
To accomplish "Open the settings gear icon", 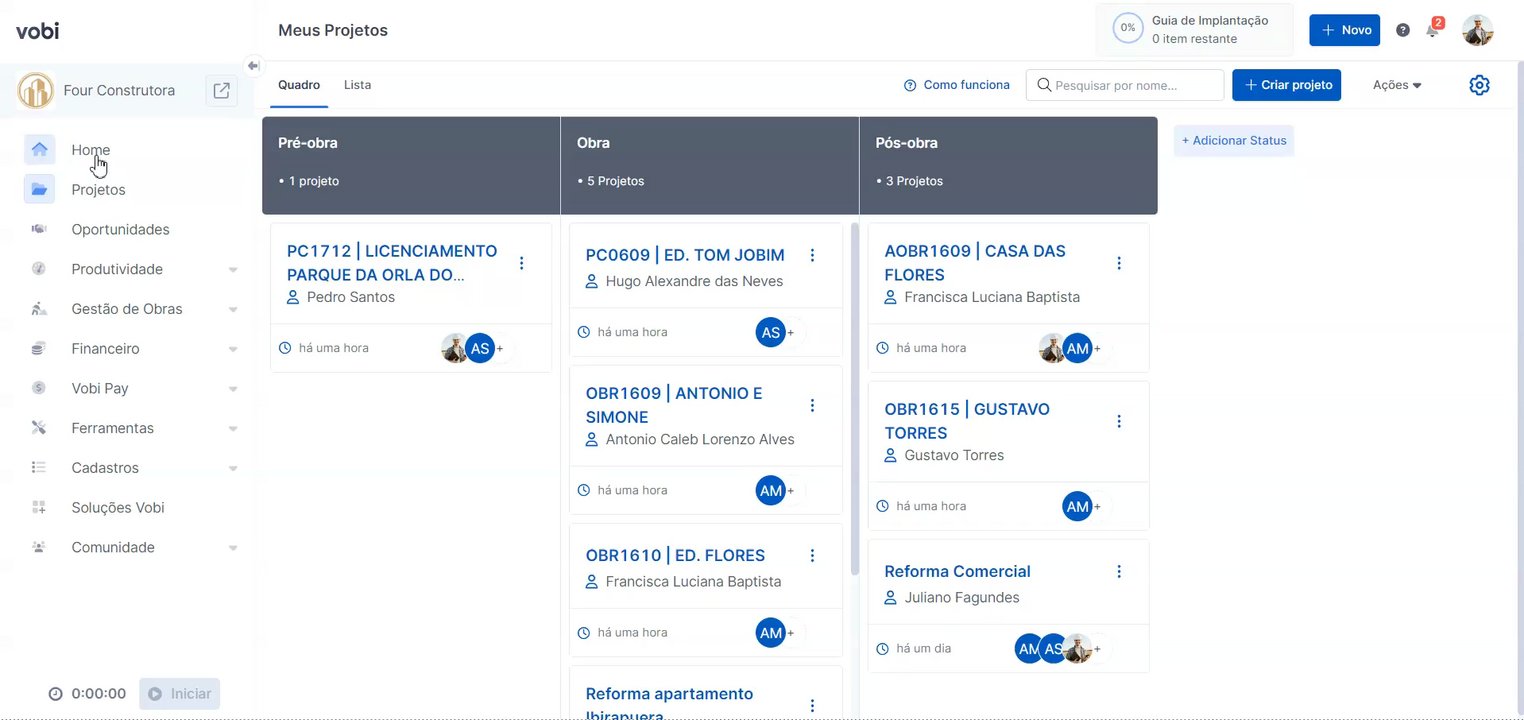I will [x=1479, y=85].
